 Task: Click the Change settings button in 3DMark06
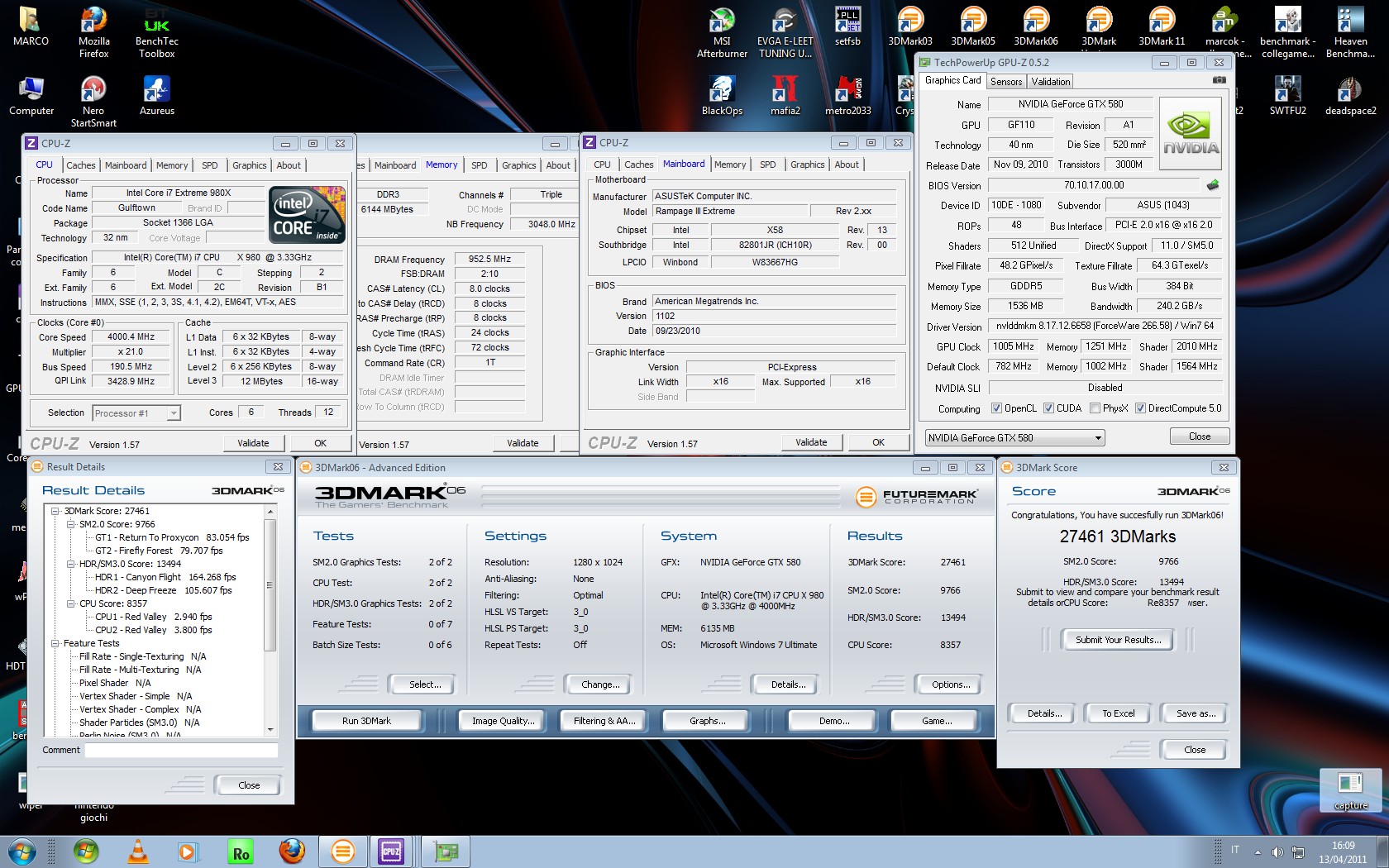point(600,684)
